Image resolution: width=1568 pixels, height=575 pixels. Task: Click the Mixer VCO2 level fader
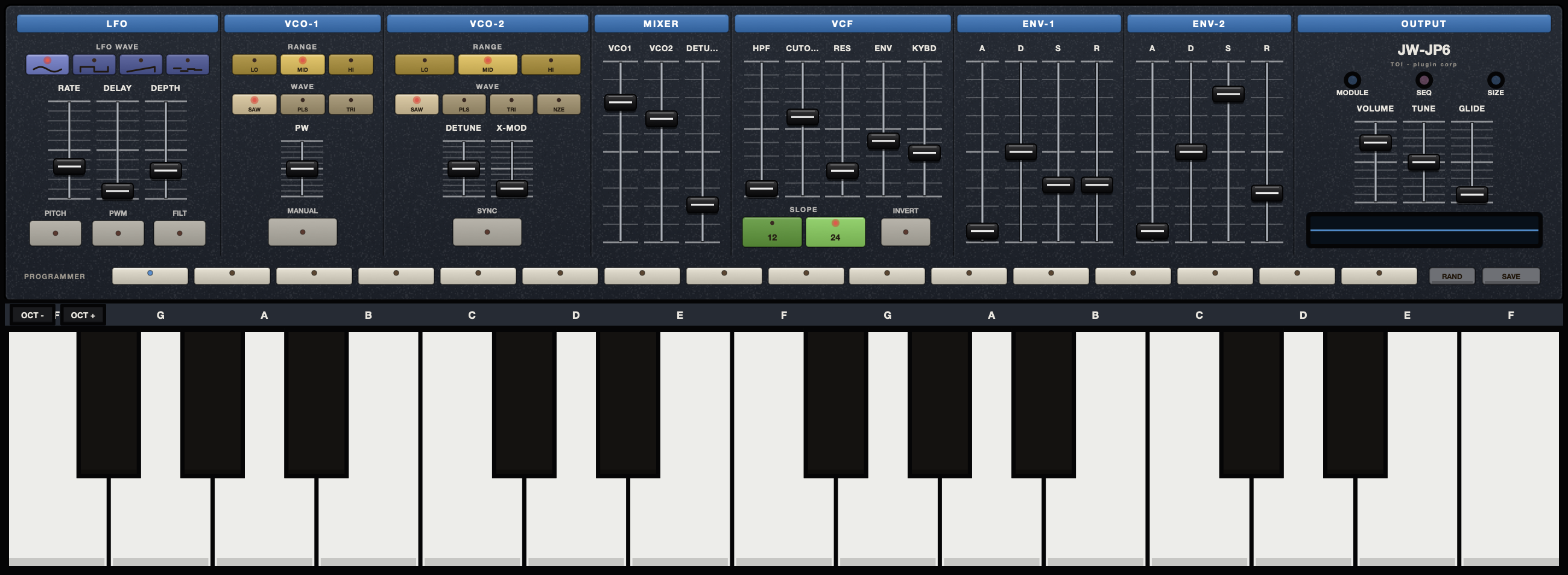pyautogui.click(x=661, y=119)
